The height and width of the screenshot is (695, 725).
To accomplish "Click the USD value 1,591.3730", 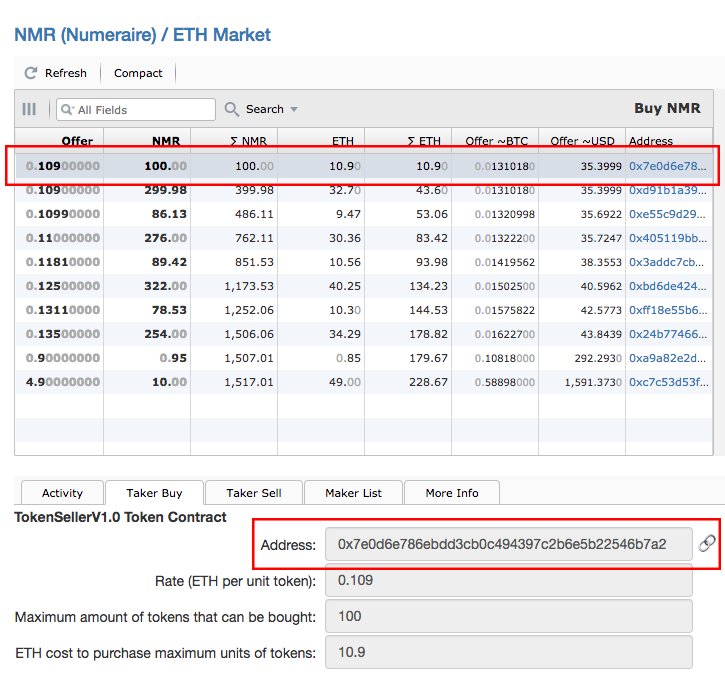I will point(593,382).
